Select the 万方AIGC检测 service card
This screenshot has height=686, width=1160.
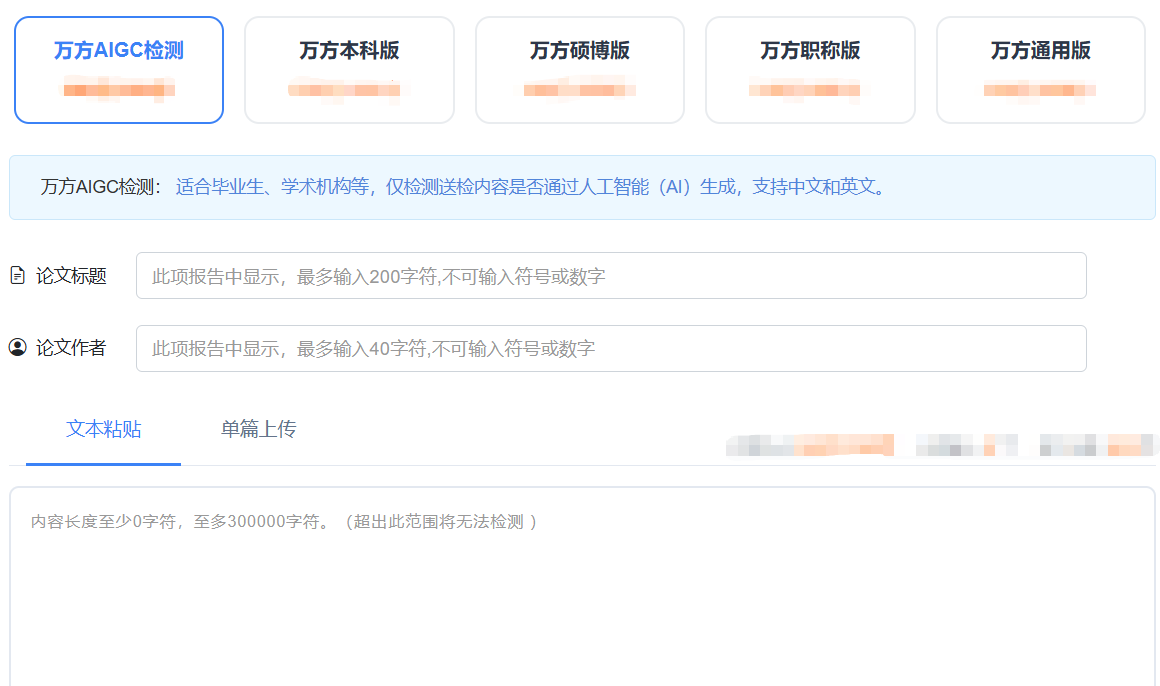point(118,68)
